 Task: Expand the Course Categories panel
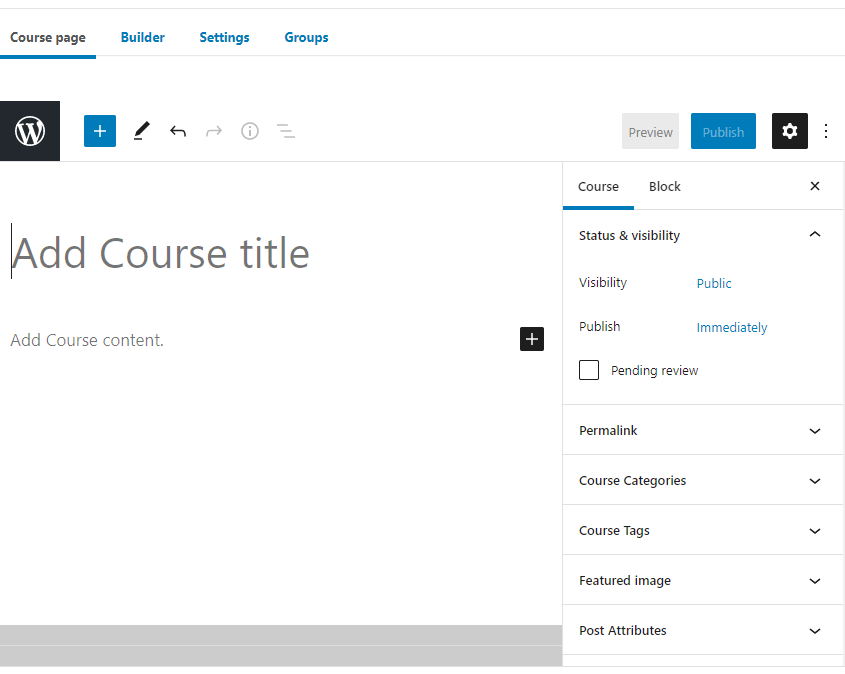click(702, 480)
